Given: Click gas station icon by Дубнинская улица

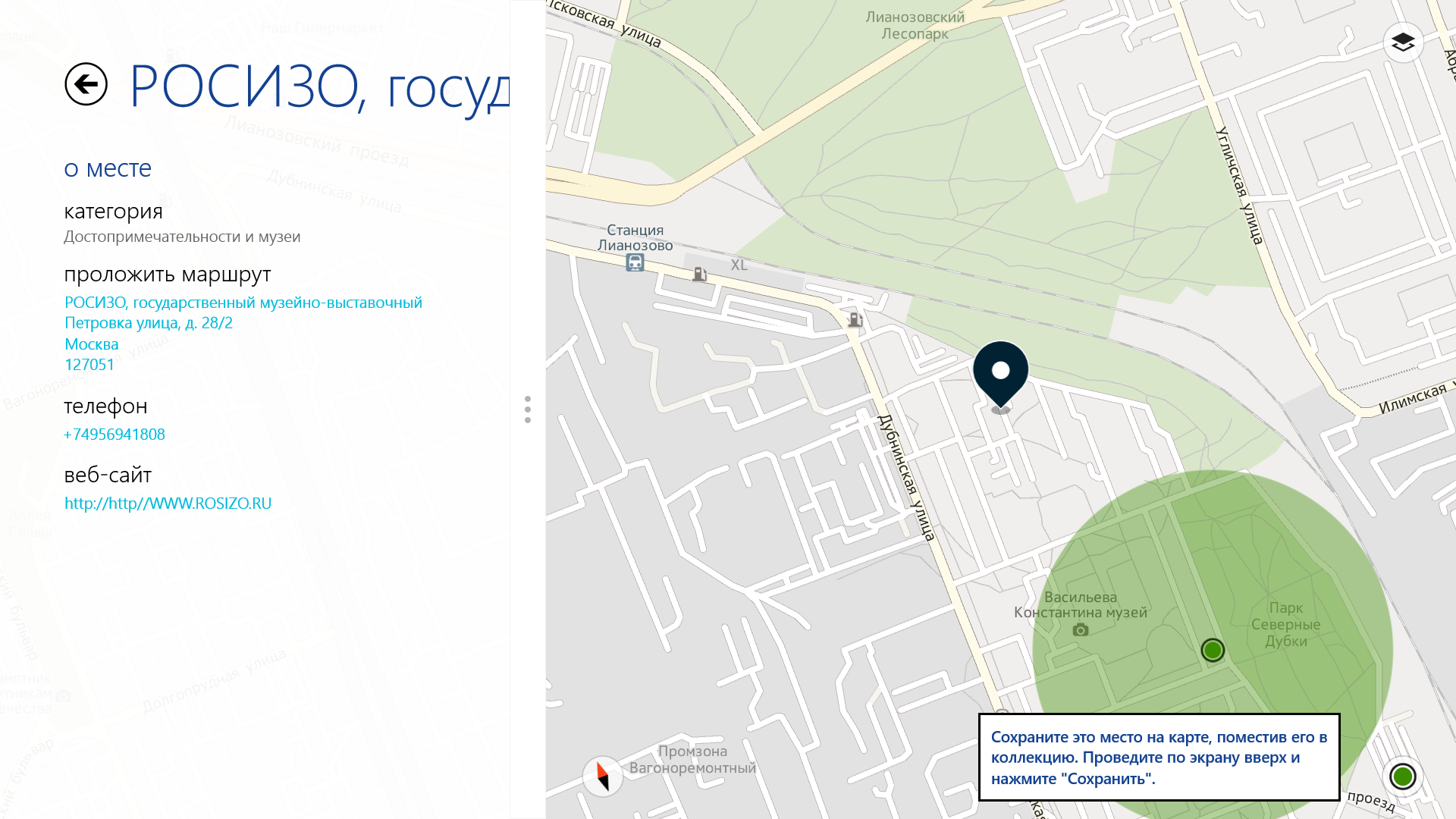Looking at the screenshot, I should pyautogui.click(x=855, y=319).
